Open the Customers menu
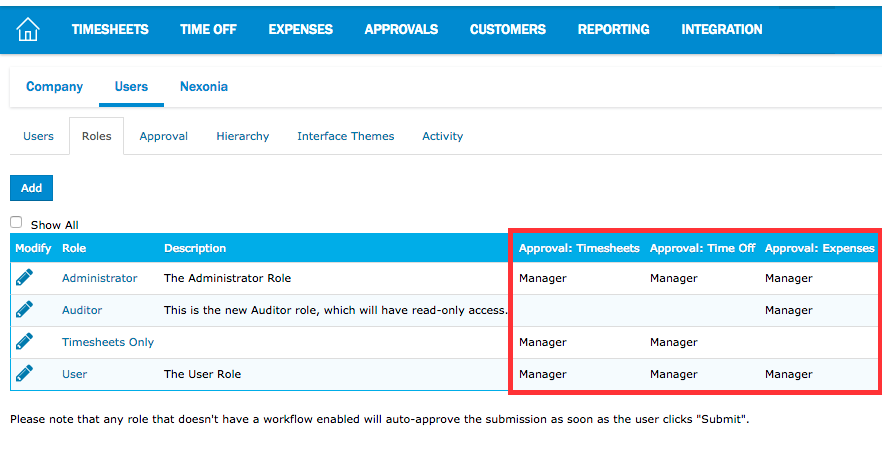The width and height of the screenshot is (882, 466). pyautogui.click(x=508, y=29)
